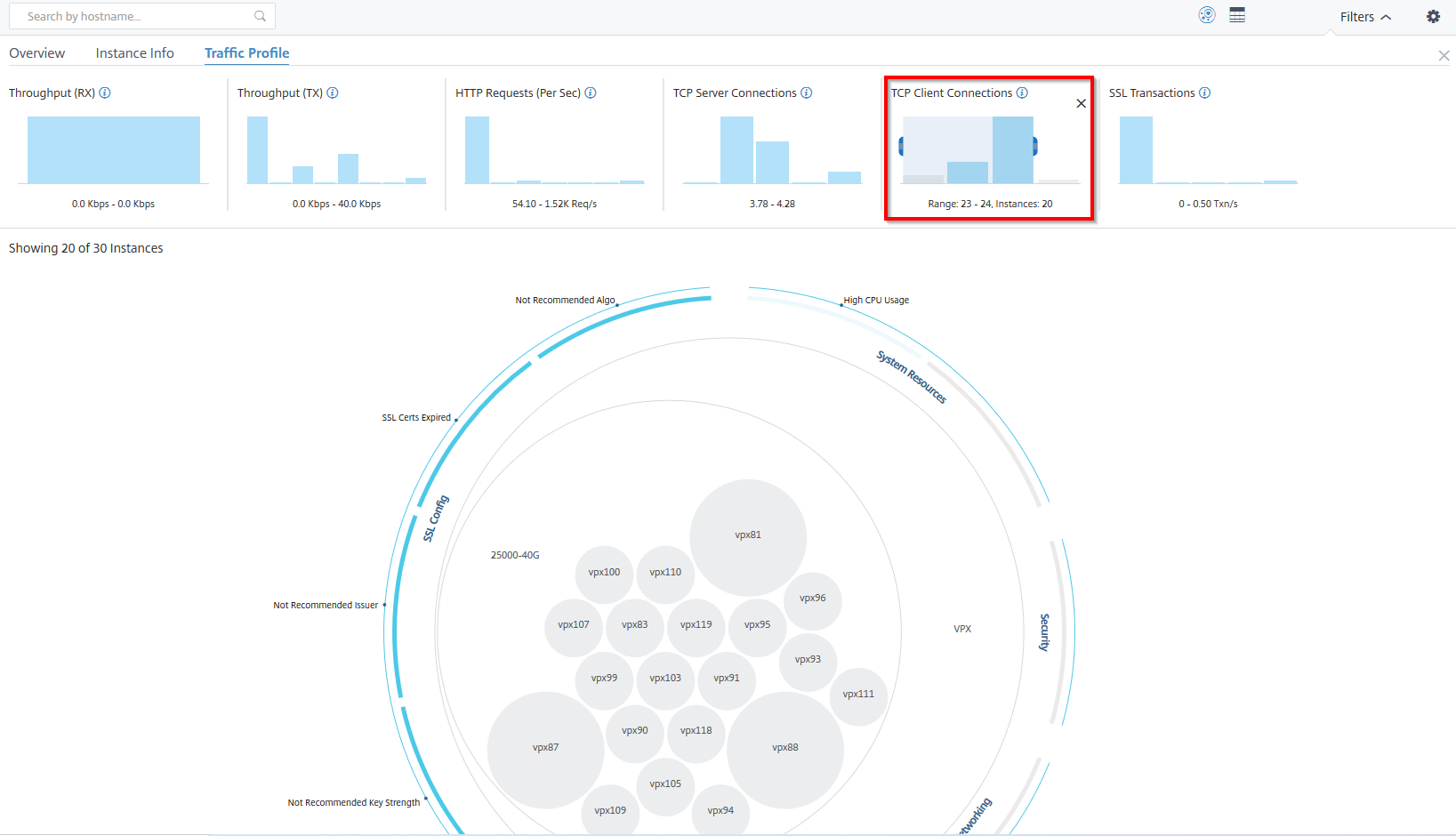
Task: Click the info icon beside Throughput (RX)
Action: (x=105, y=92)
